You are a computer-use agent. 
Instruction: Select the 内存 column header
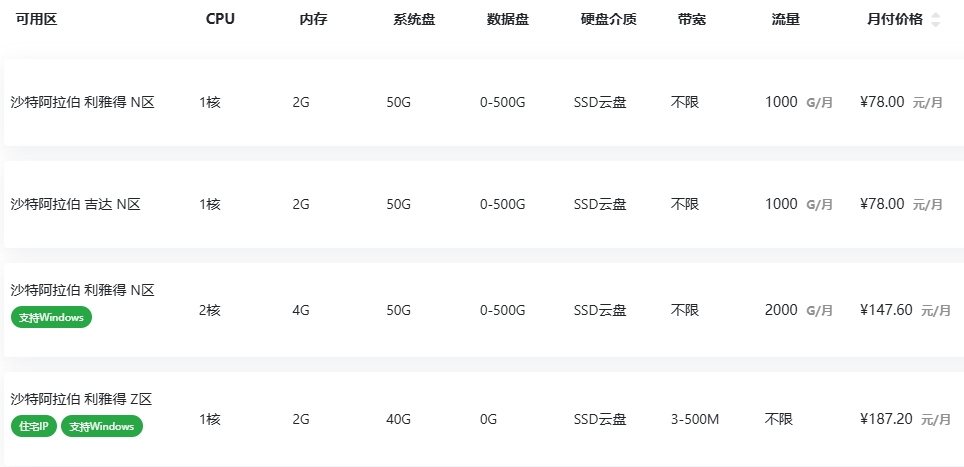click(x=313, y=19)
